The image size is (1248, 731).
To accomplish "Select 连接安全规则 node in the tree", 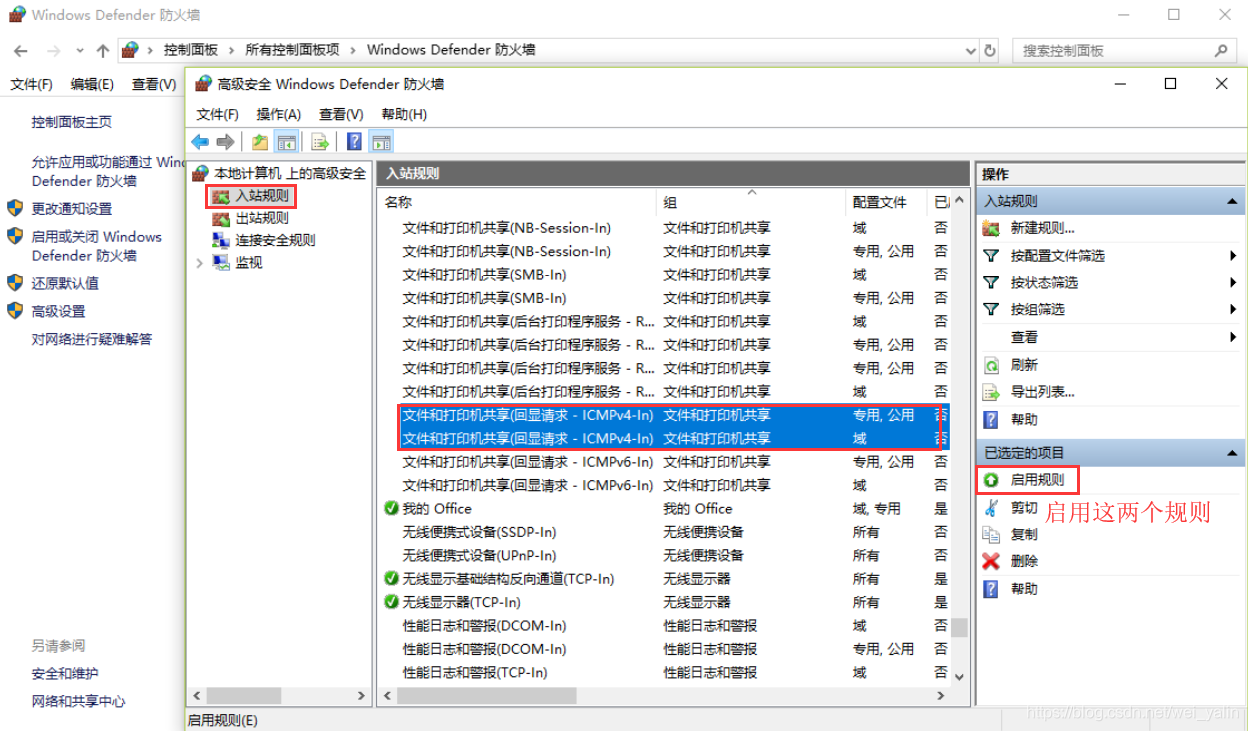I will tap(274, 240).
